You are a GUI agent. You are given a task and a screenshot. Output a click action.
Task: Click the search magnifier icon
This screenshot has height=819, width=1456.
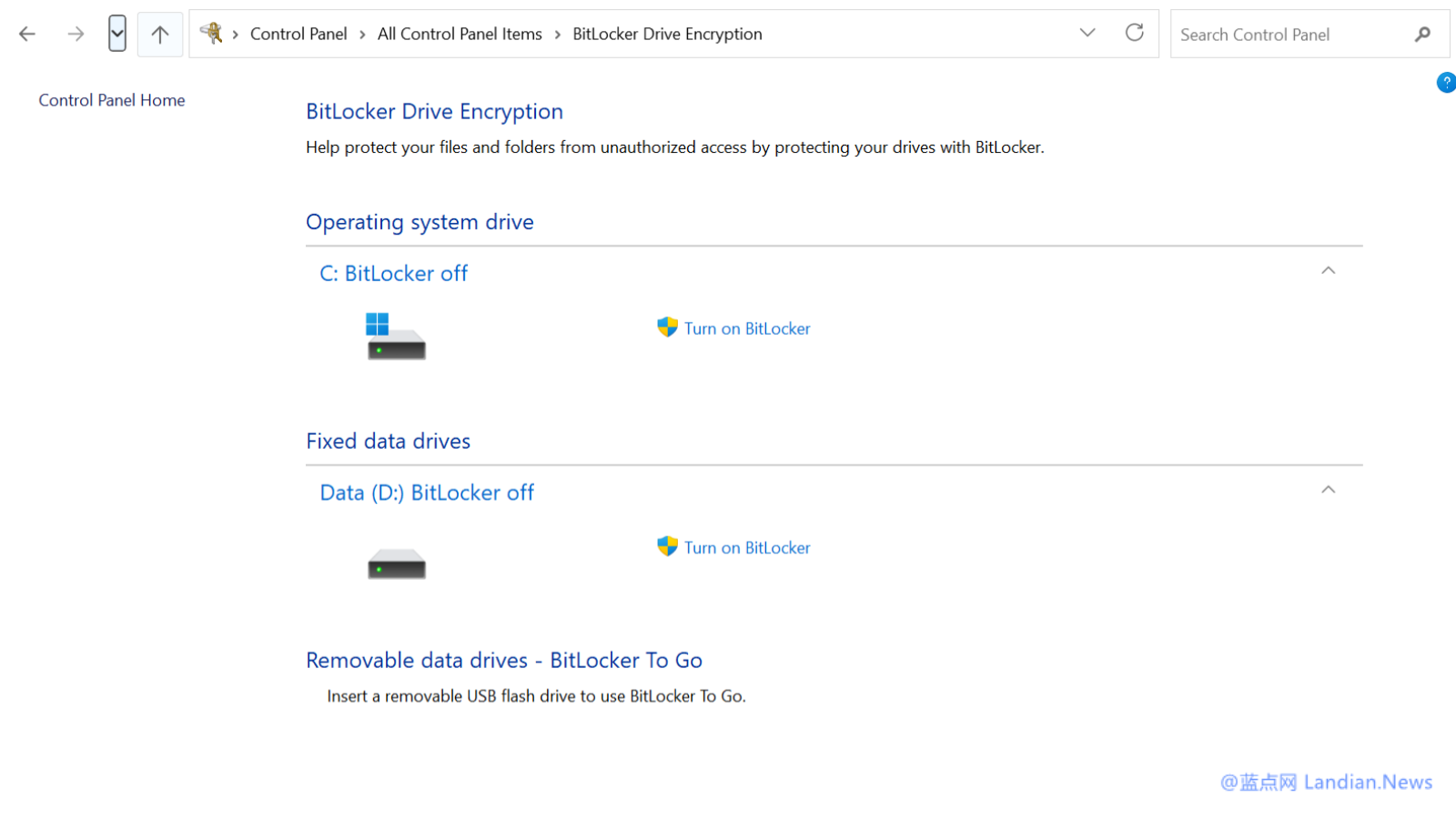point(1423,35)
